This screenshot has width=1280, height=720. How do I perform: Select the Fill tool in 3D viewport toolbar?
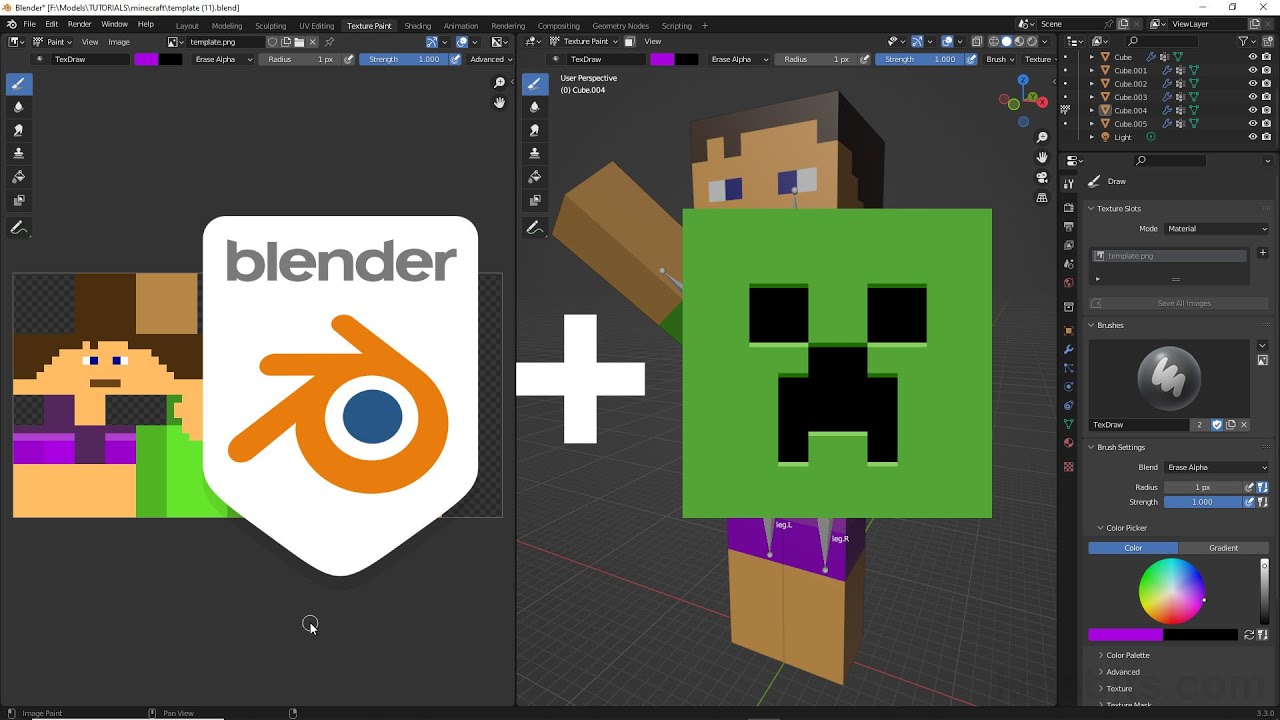(534, 176)
